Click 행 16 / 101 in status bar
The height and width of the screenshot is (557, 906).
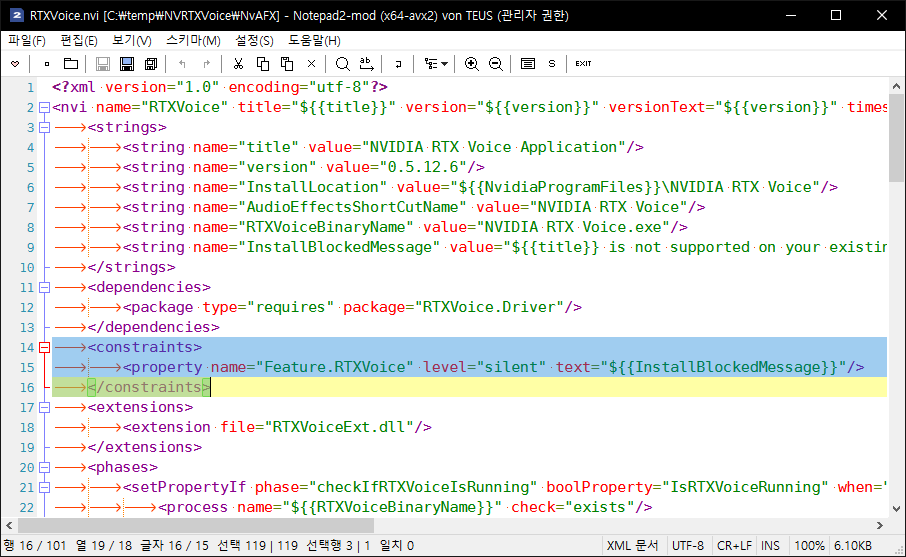tap(35, 546)
